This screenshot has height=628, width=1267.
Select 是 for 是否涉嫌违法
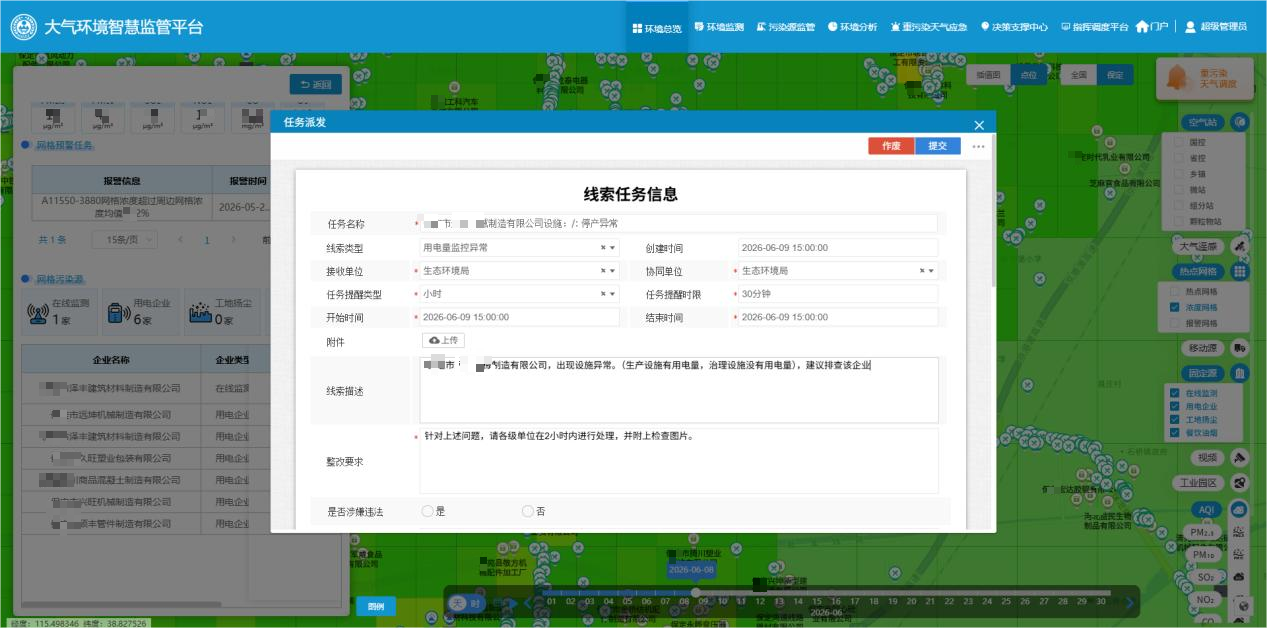pyautogui.click(x=427, y=511)
